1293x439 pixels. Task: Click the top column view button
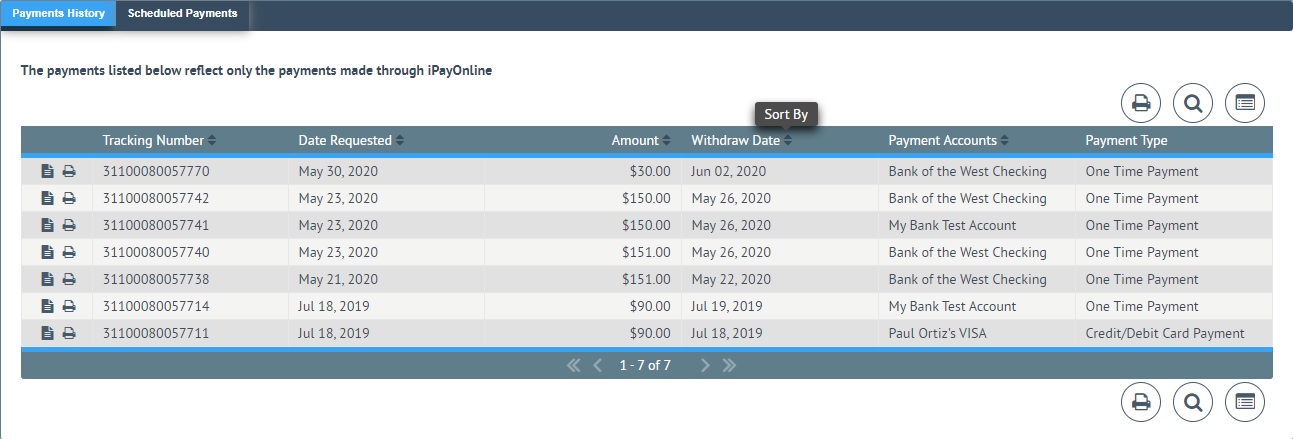coord(1244,102)
